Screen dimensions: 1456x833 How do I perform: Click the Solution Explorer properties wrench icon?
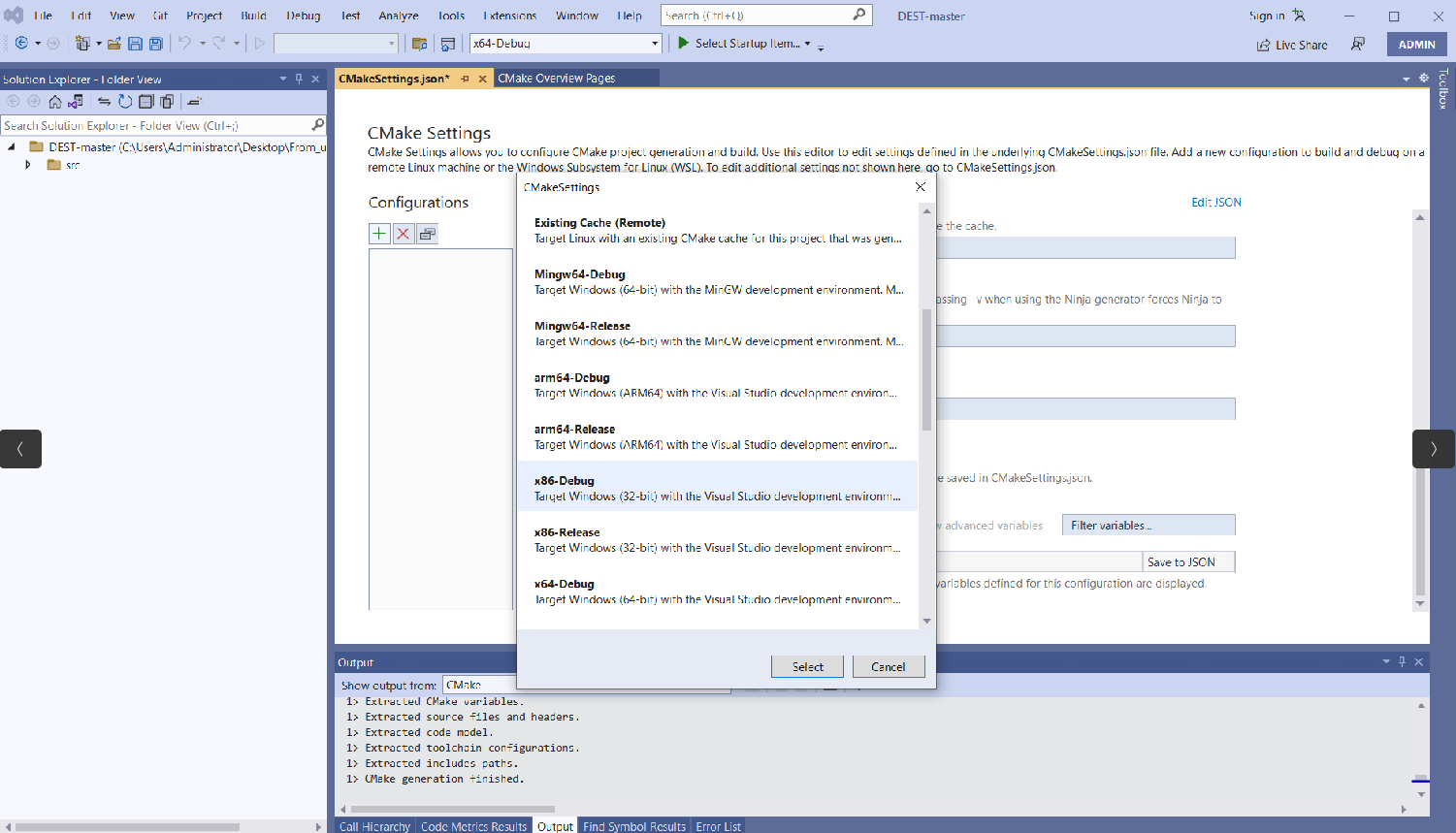(194, 101)
